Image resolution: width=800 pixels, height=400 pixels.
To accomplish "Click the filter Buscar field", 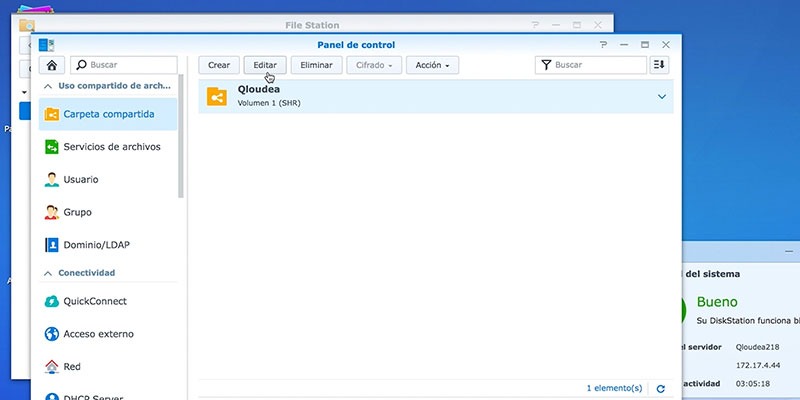I will point(591,65).
